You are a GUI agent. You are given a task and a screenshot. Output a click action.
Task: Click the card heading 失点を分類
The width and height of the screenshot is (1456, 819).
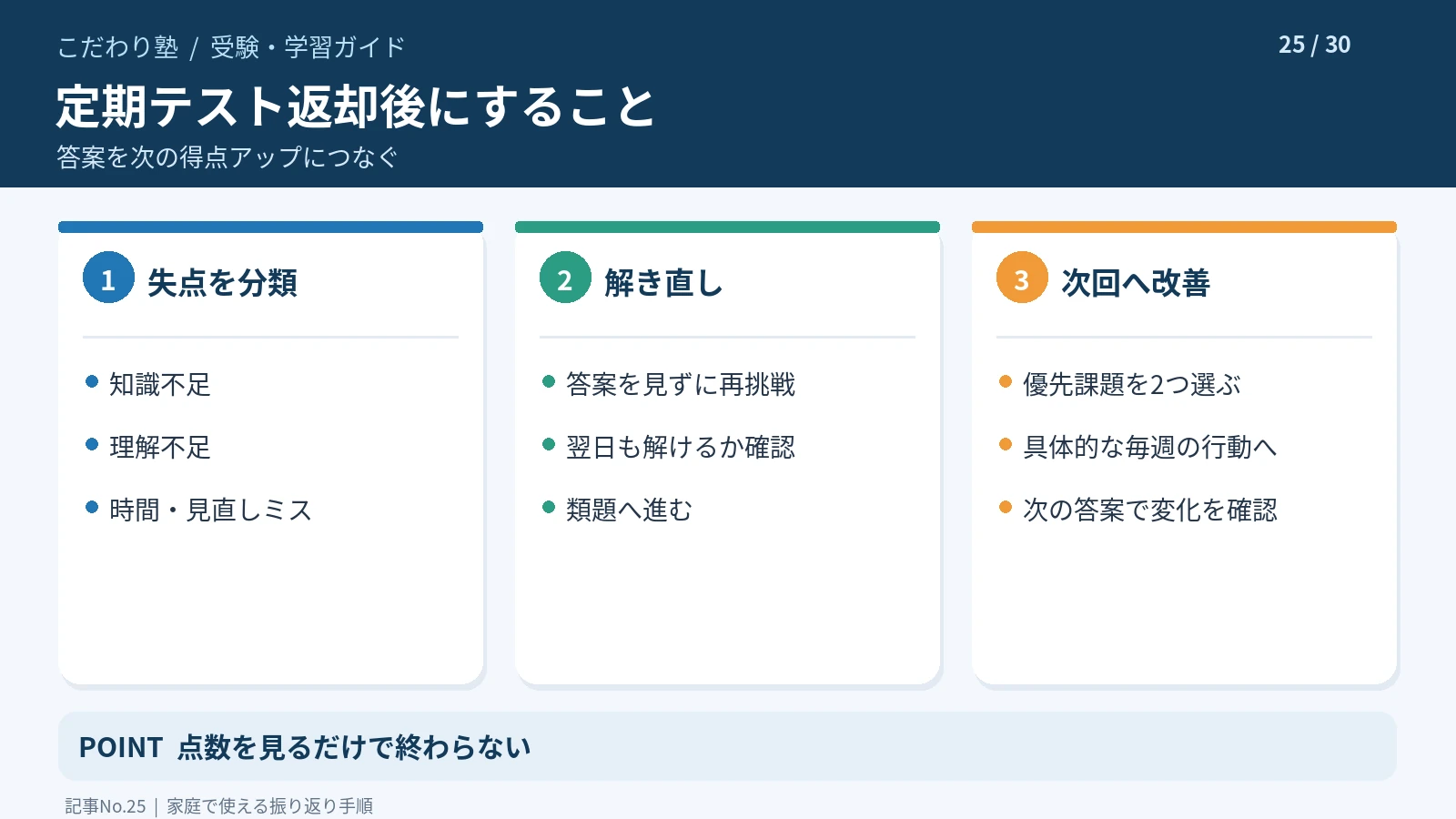pyautogui.click(x=222, y=283)
